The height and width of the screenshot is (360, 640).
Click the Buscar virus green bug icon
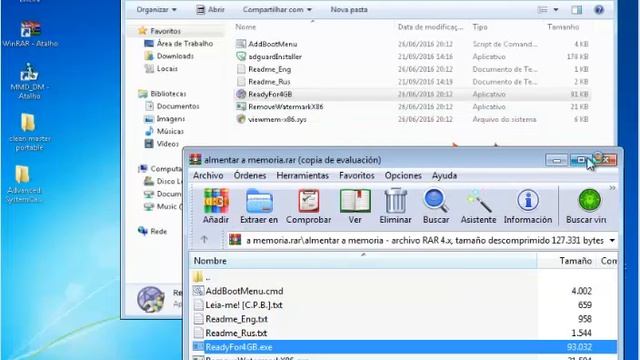click(587, 206)
